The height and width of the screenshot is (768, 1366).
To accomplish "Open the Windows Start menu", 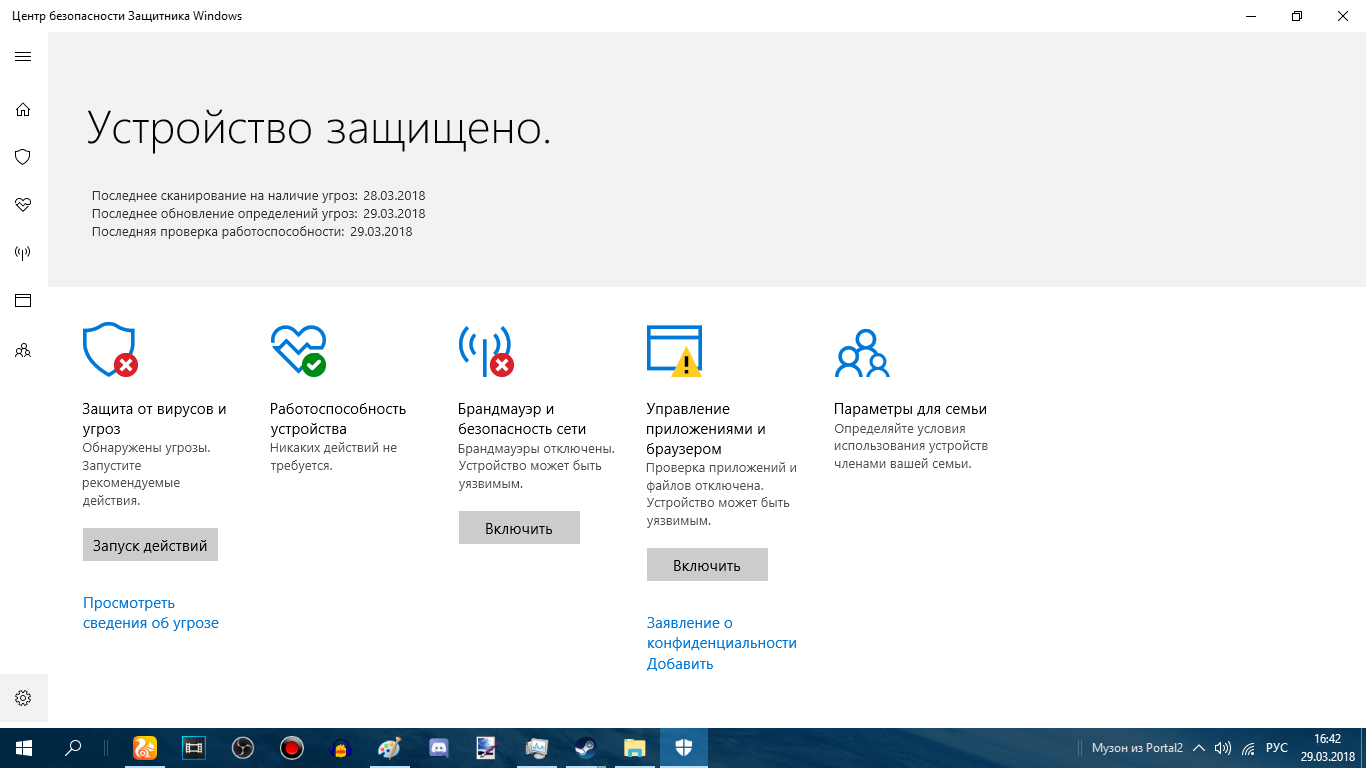I will click(x=23, y=748).
